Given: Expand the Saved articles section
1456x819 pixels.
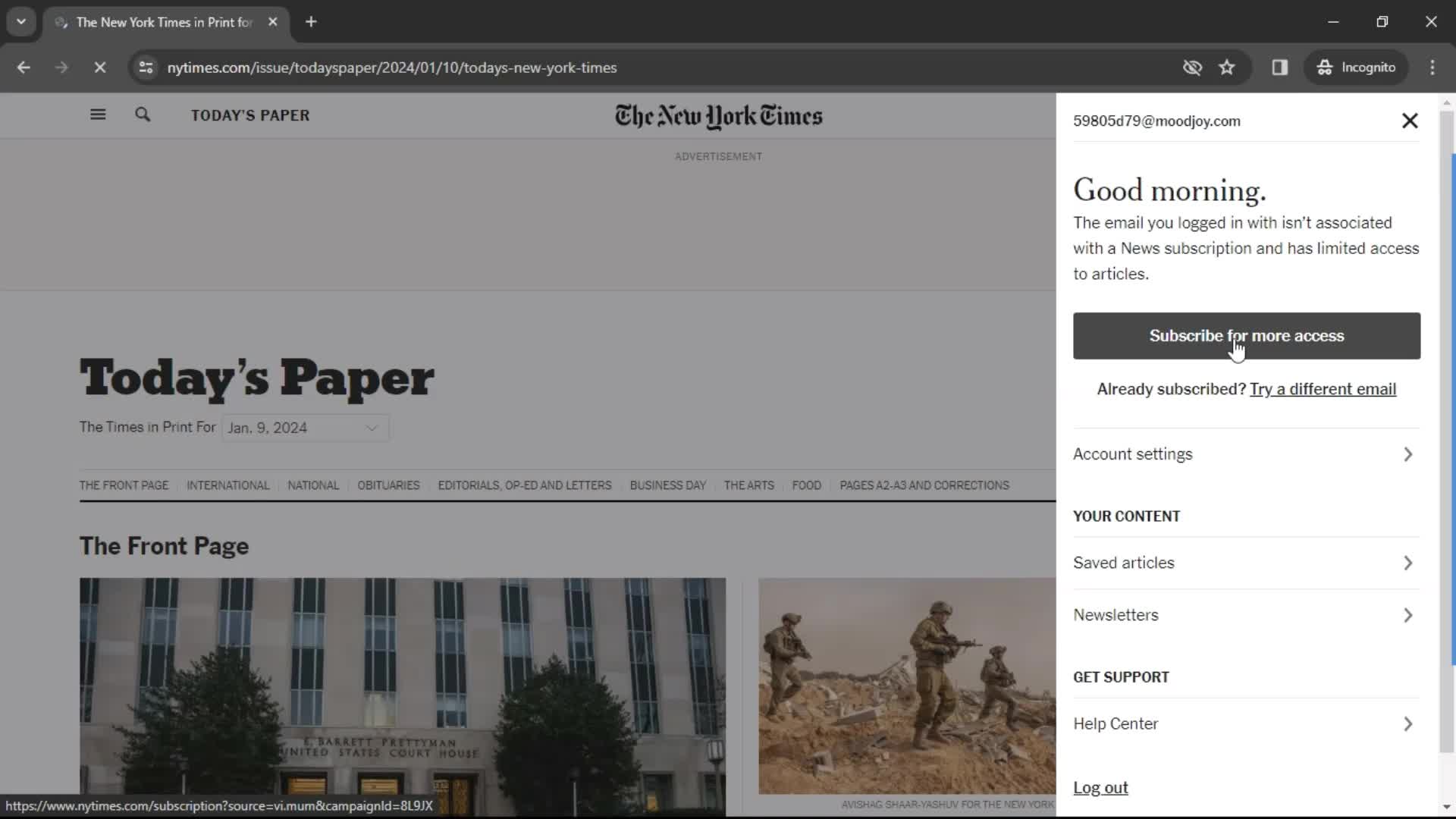Looking at the screenshot, I should (x=1246, y=562).
